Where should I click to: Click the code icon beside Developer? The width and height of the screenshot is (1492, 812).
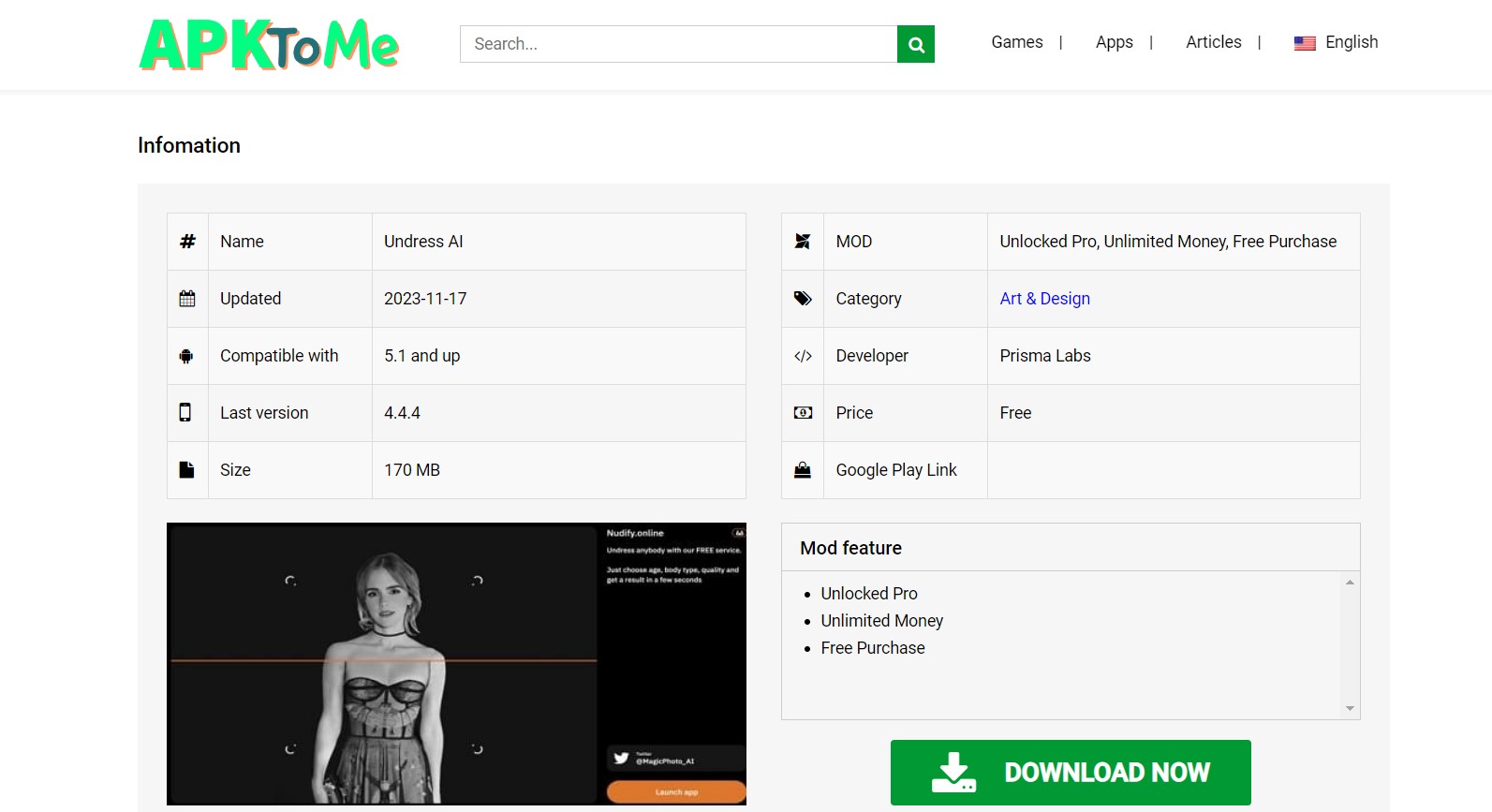[803, 356]
